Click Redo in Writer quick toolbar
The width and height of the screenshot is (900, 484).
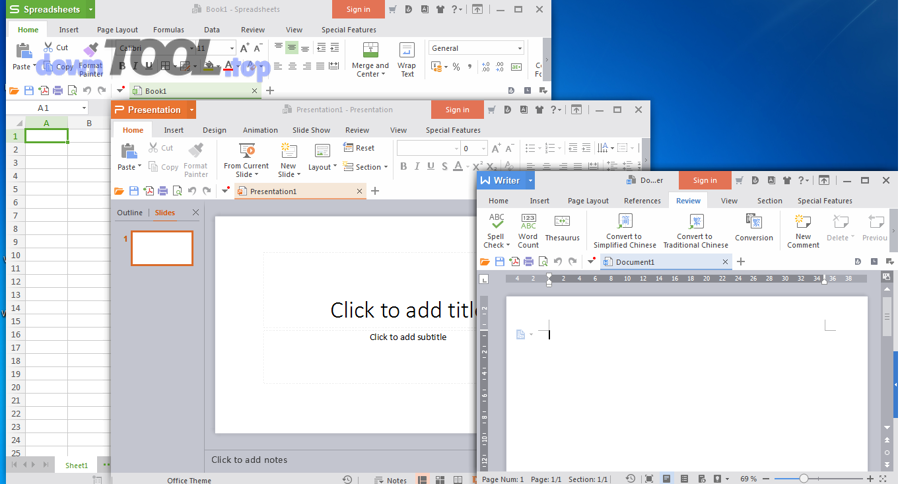coord(572,262)
